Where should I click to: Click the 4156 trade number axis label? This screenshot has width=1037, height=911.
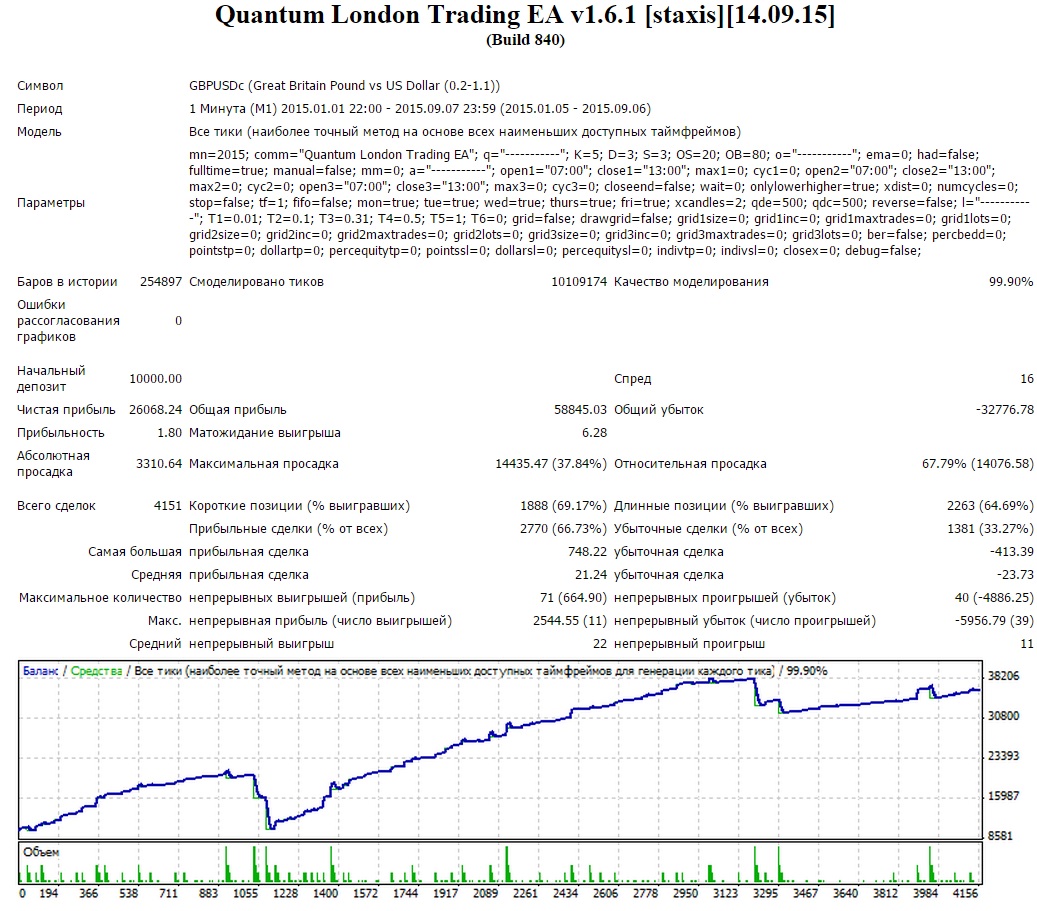click(964, 893)
